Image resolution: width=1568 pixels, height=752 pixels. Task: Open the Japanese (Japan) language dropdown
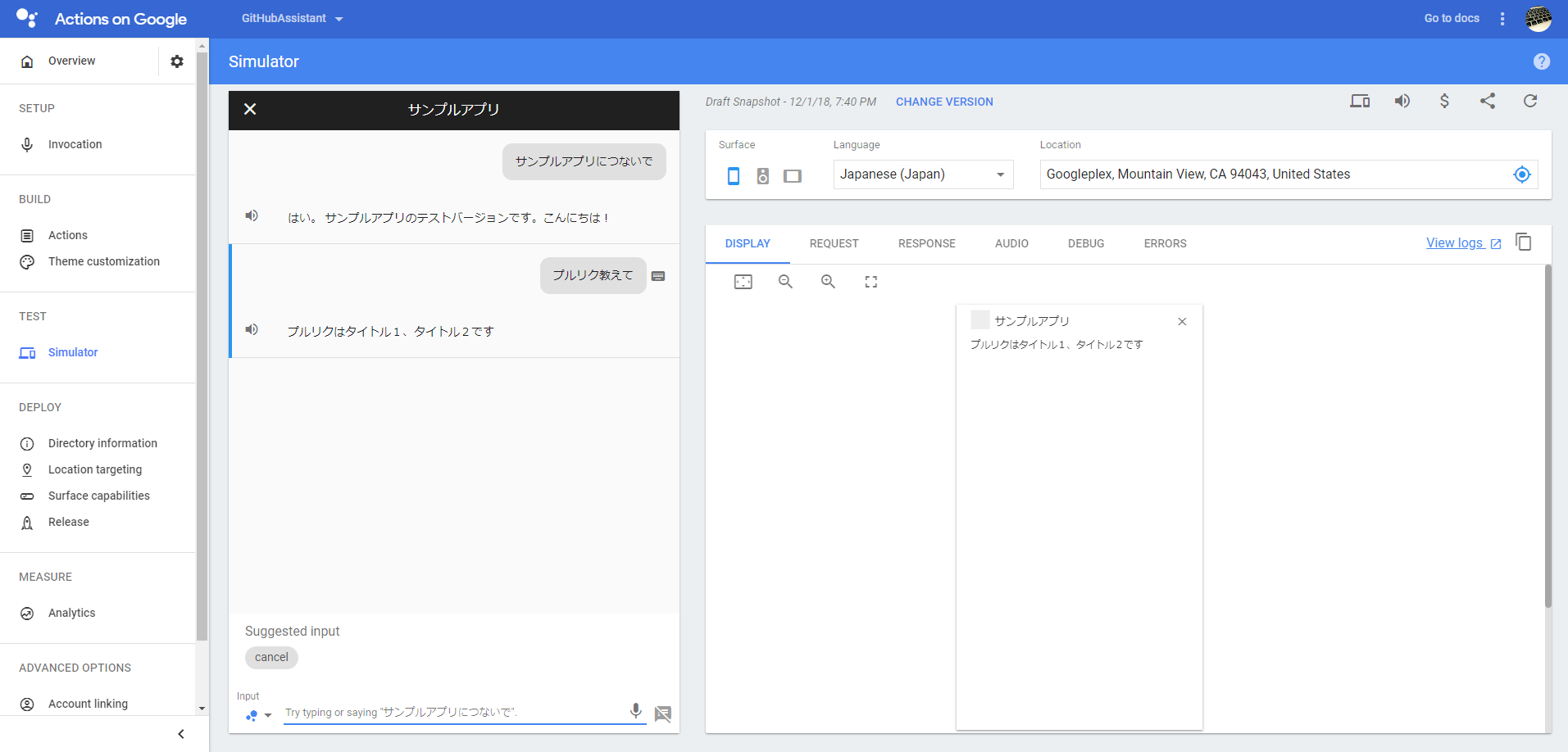pyautogui.click(x=924, y=174)
